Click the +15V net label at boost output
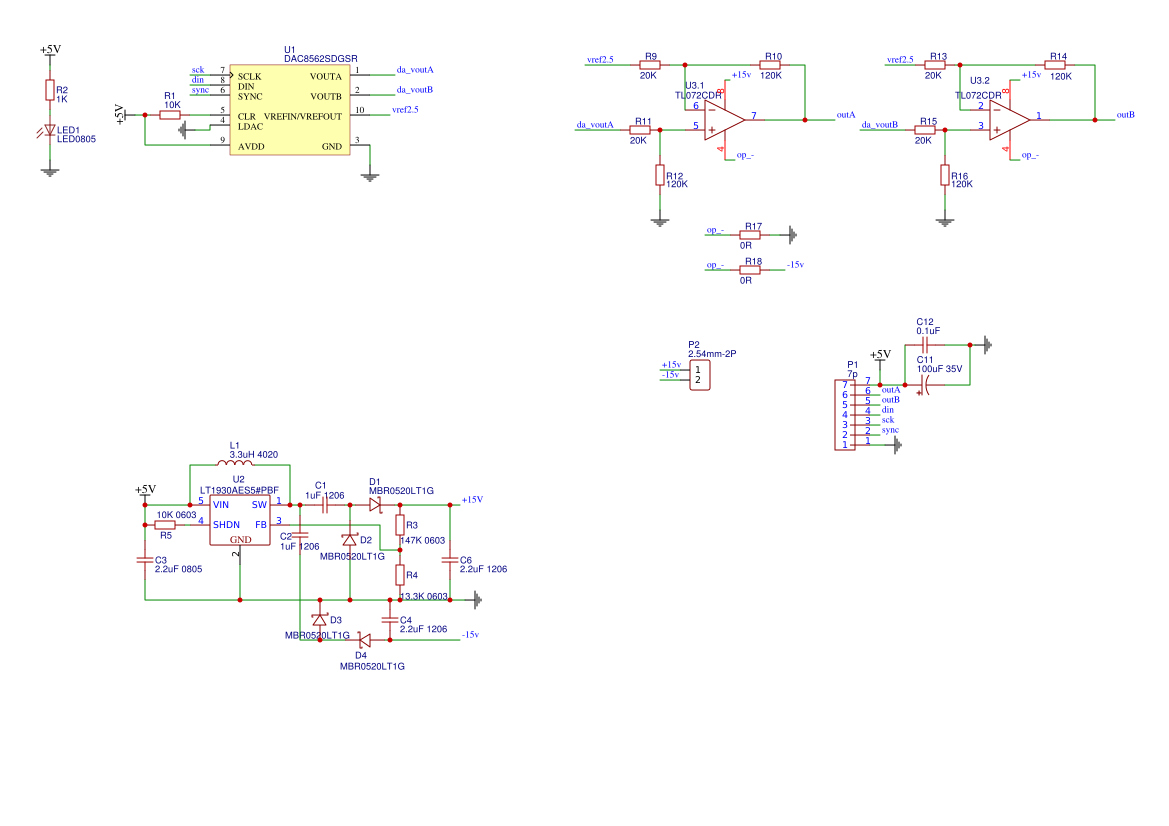Viewport: 1169px width, 826px height. pyautogui.click(x=472, y=499)
